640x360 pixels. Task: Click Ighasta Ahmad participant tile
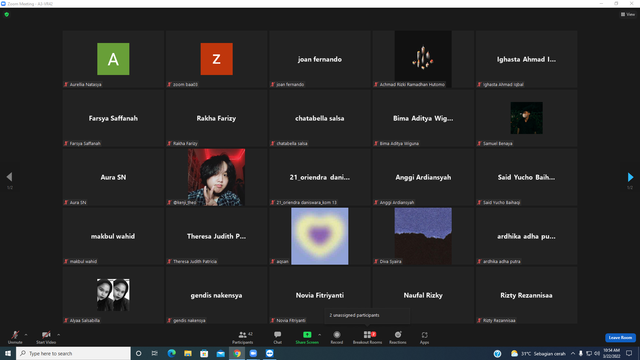click(x=526, y=59)
